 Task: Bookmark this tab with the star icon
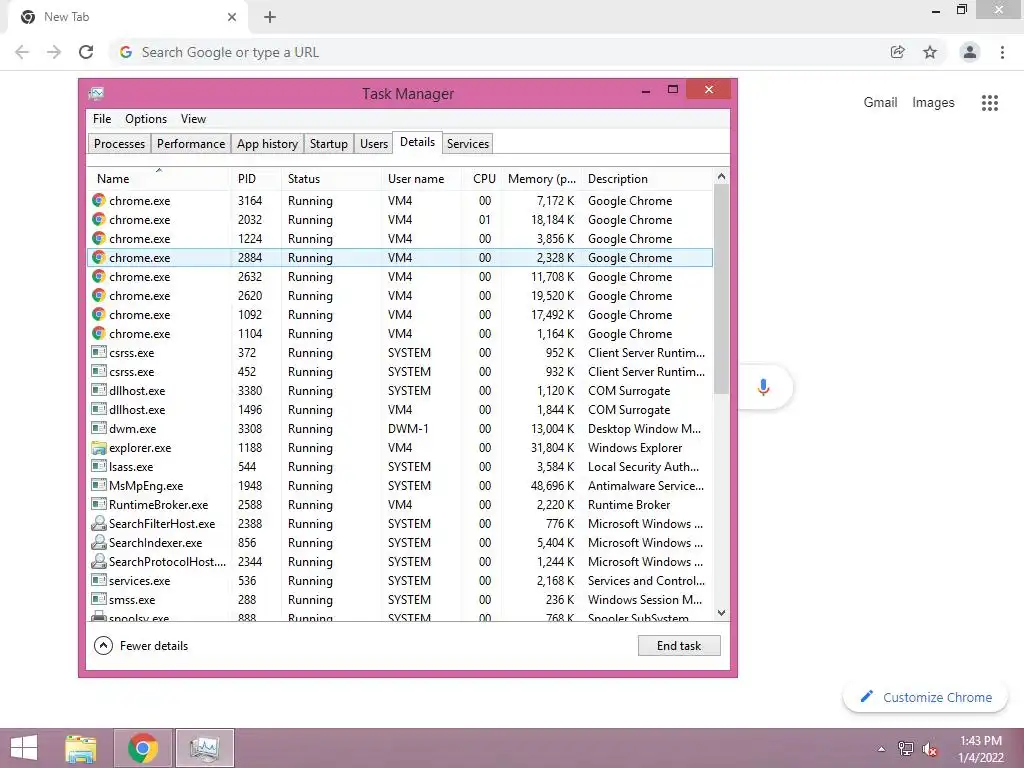coord(930,52)
